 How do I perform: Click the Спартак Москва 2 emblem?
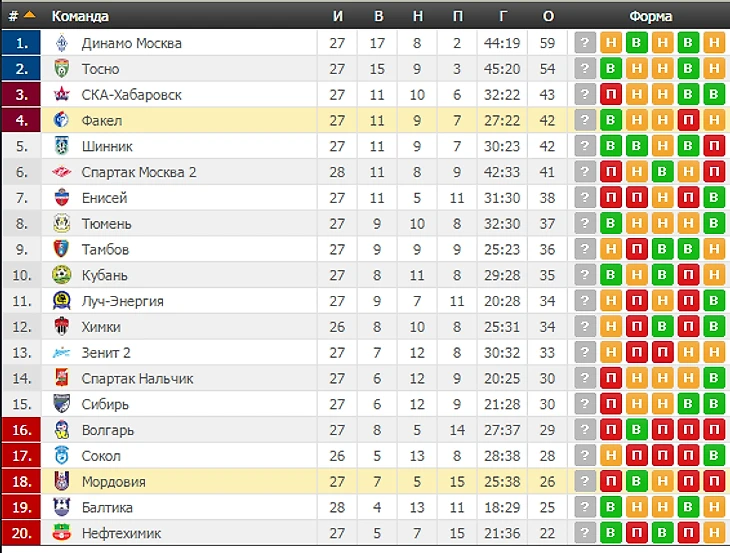point(61,172)
